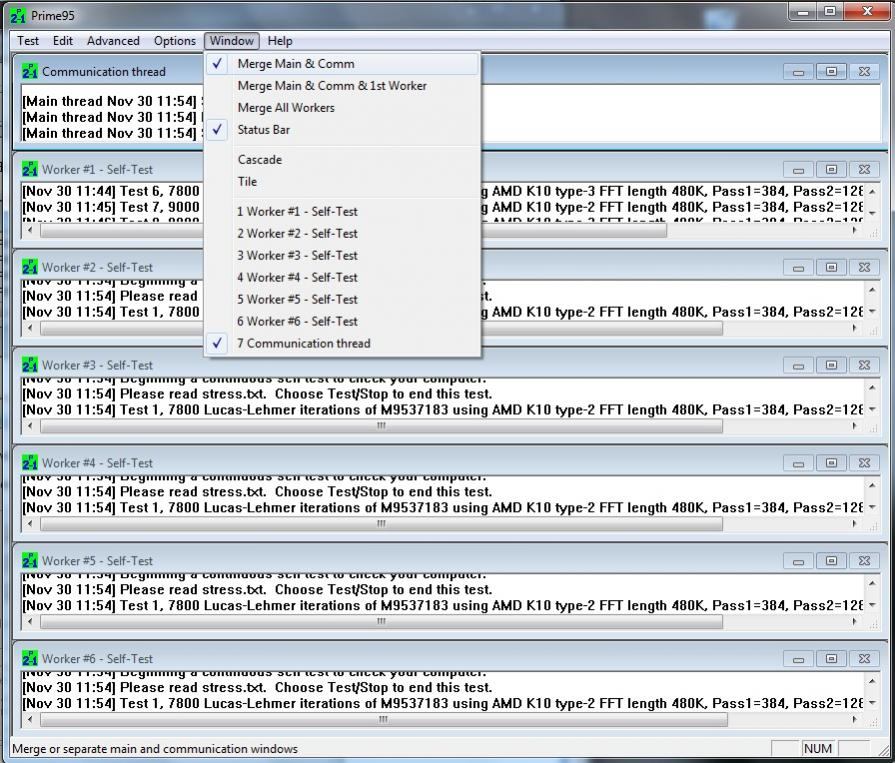Click the Worker #3 window icon
Viewport: 895px width, 763px height.
pos(30,365)
